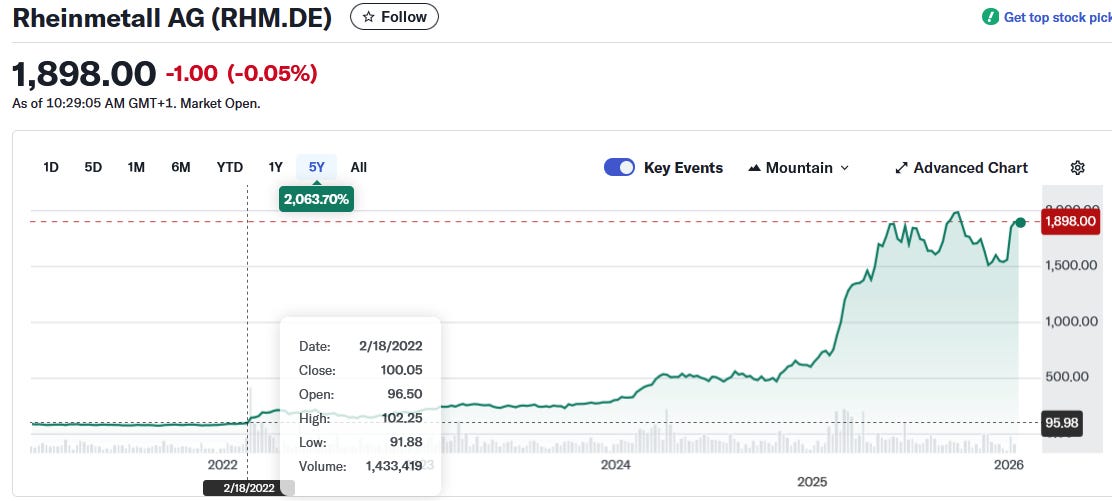Screen dimensions: 1112x501
Task: Click the Low 91.88 value in tooltip
Action: tap(406, 443)
